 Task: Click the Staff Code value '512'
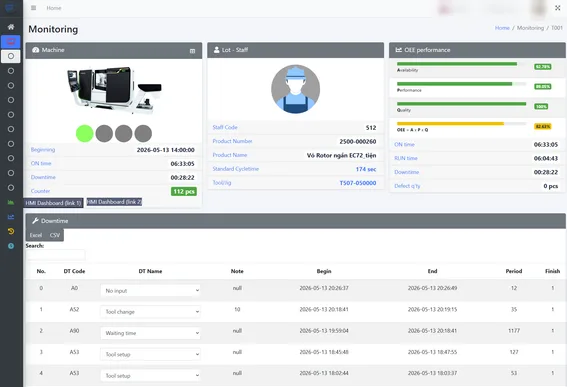point(371,128)
